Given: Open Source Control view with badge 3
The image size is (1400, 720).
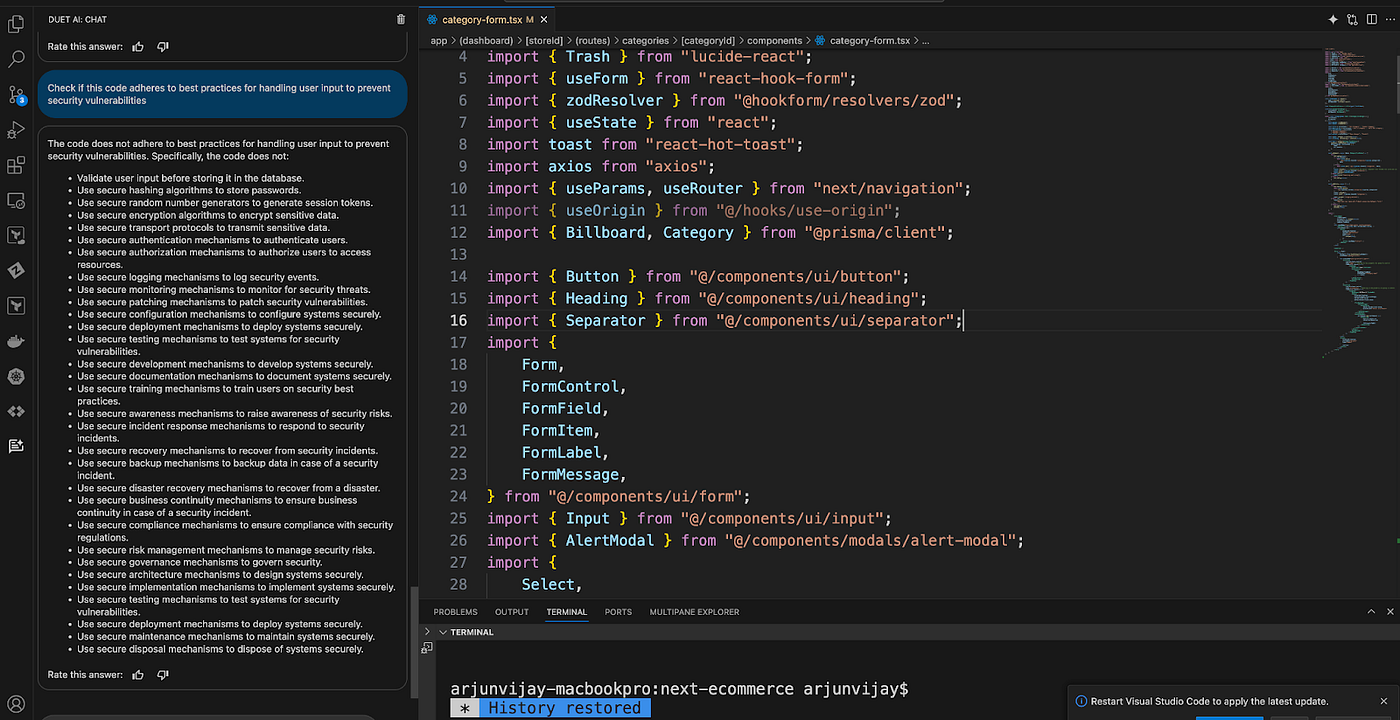Looking at the screenshot, I should [x=16, y=95].
